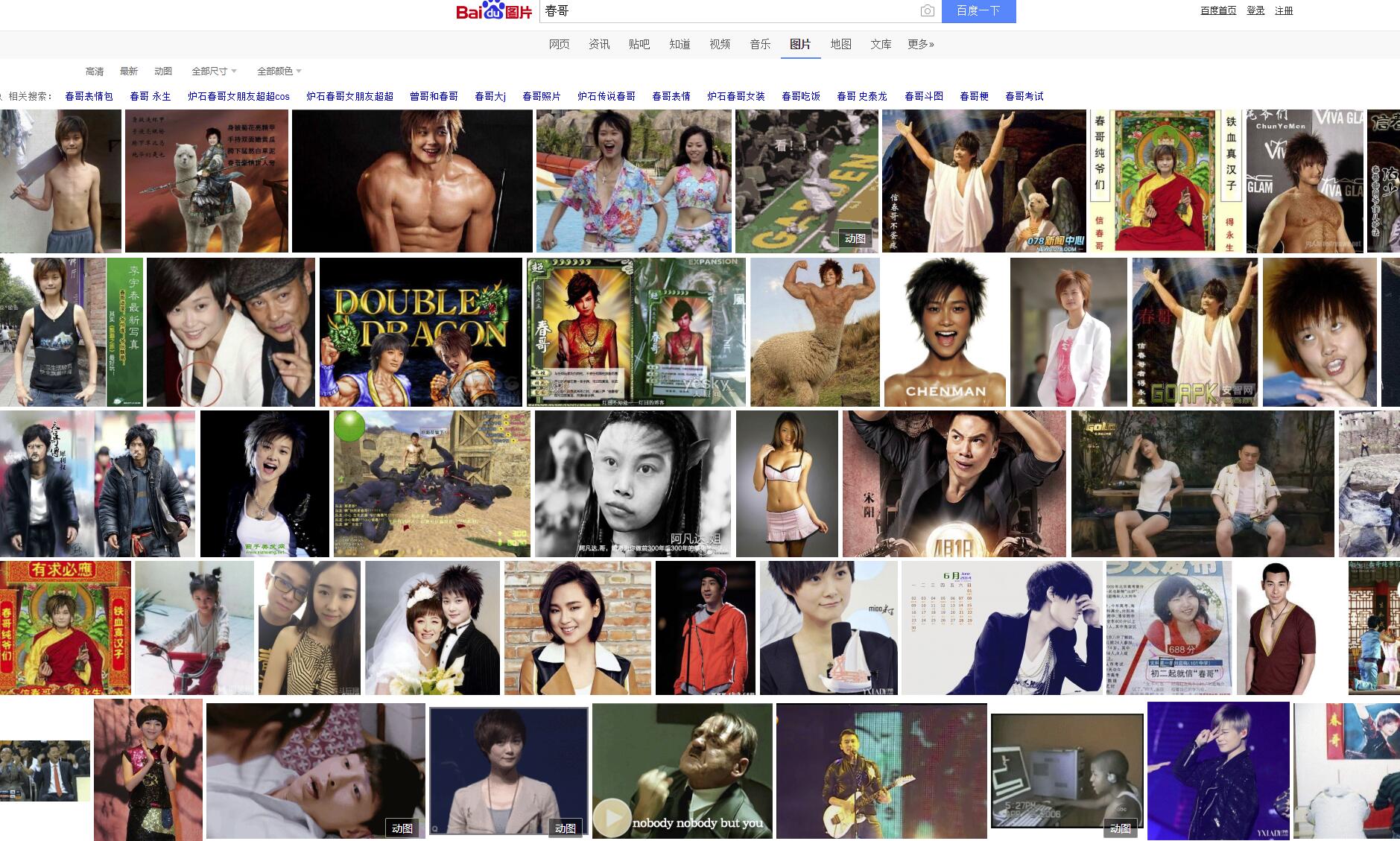
Task: Open the GARDEN animated GIF thumbnail
Action: [807, 181]
